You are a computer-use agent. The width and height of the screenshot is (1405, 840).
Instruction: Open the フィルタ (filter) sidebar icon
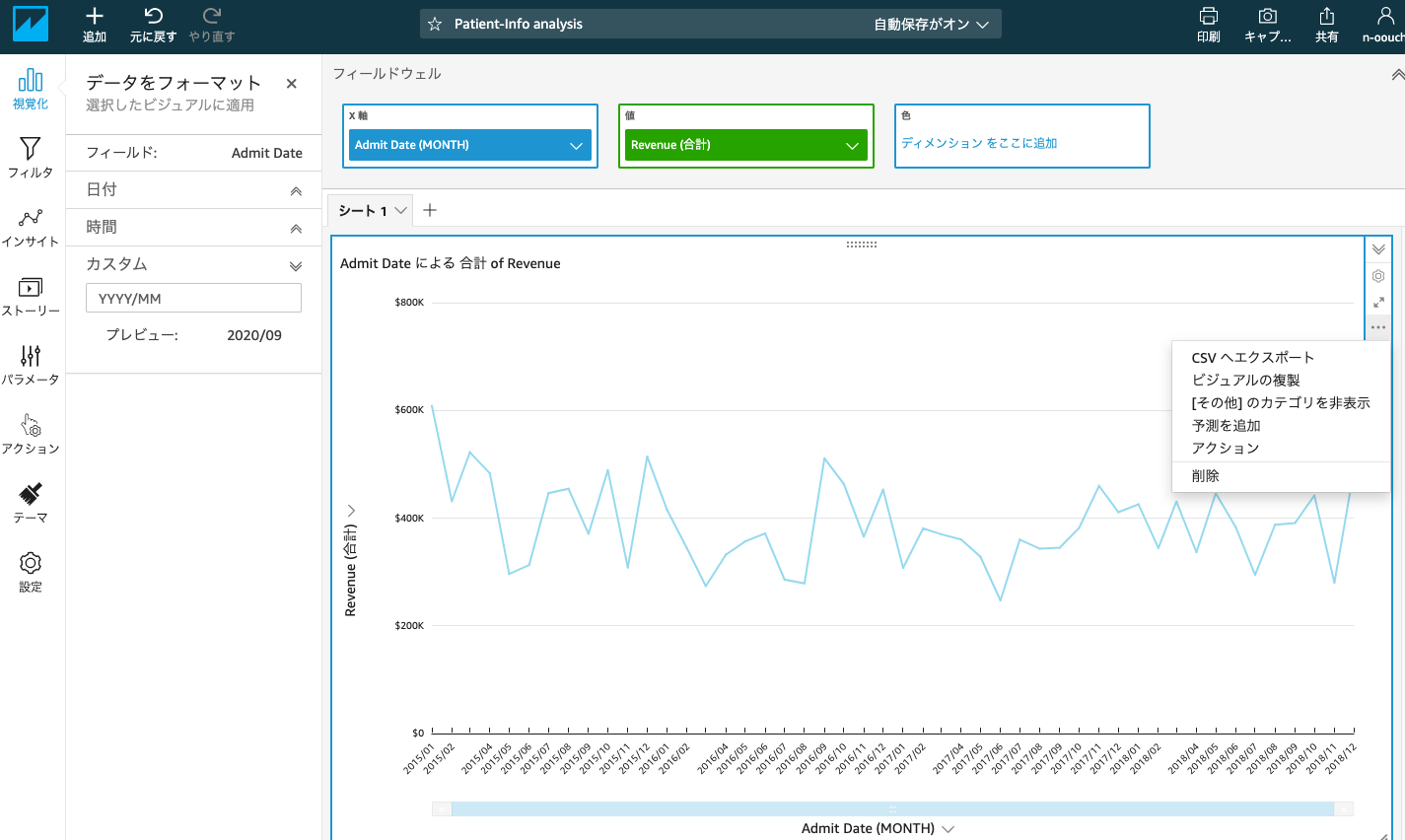pyautogui.click(x=31, y=149)
